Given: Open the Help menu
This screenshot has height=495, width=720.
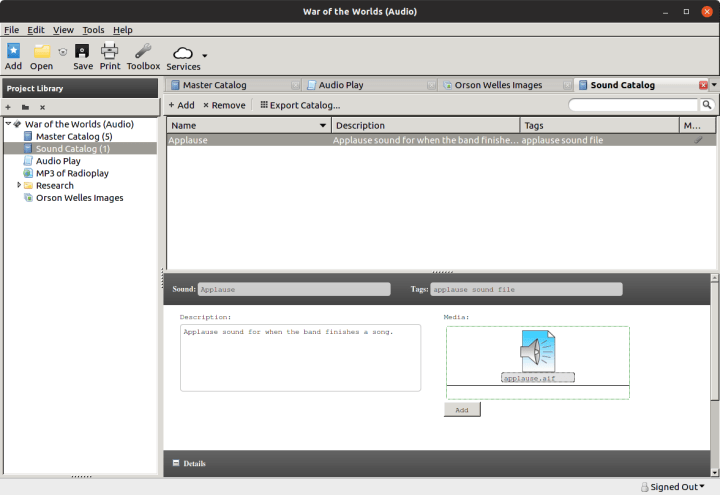Looking at the screenshot, I should coord(123,30).
